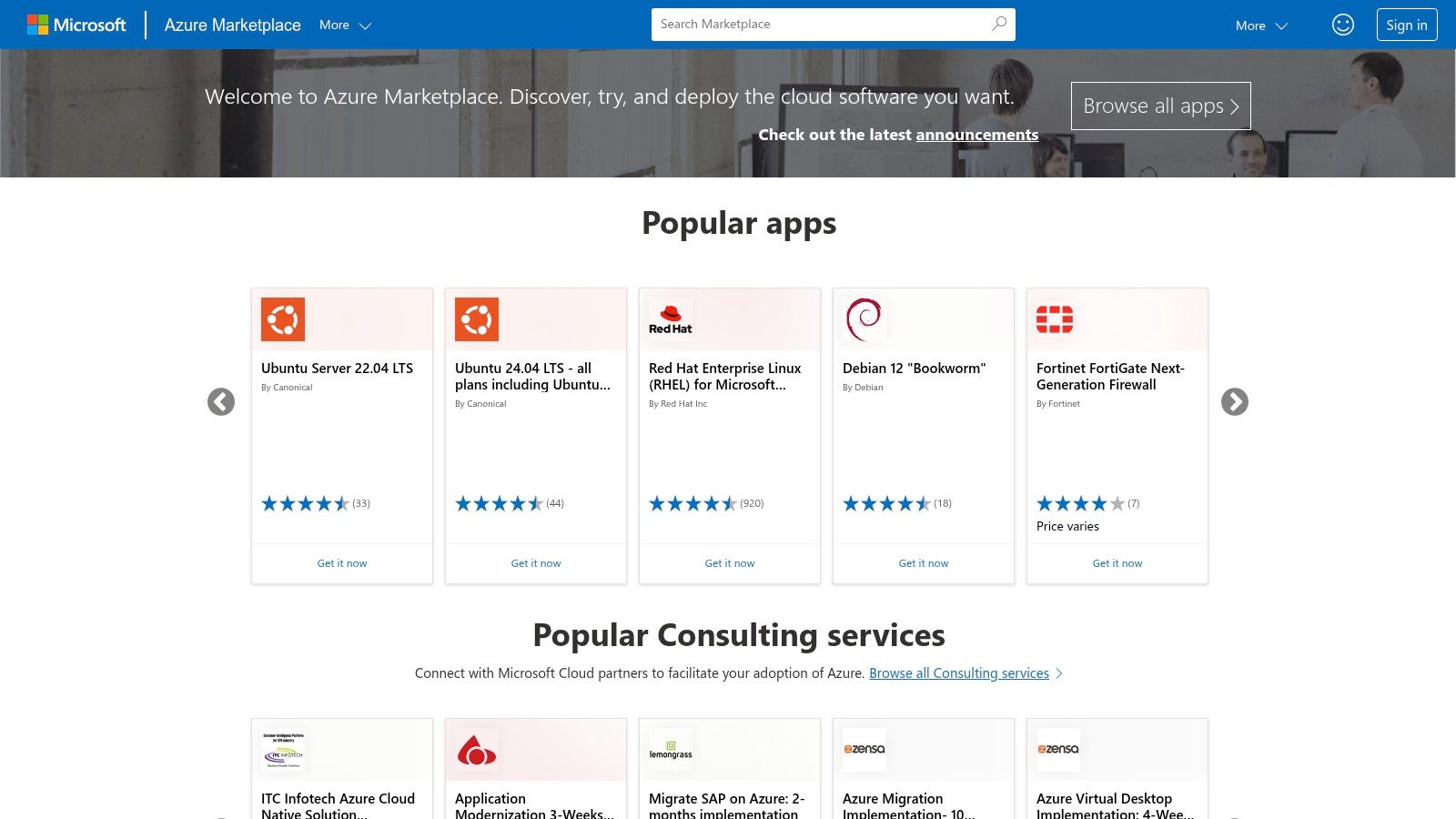Click Ubuntu 24.04 LTS logo icon
1456x819 pixels.
(x=477, y=319)
